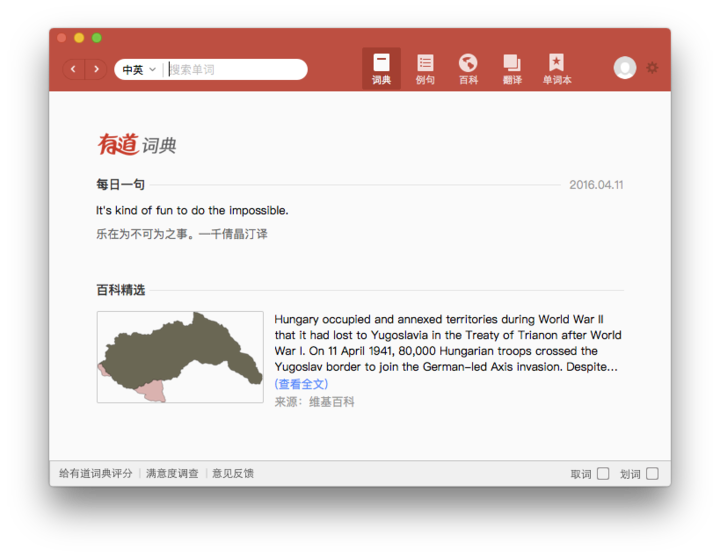720x557 pixels.
Task: Open the 词典 dictionary tab
Action: pos(381,68)
